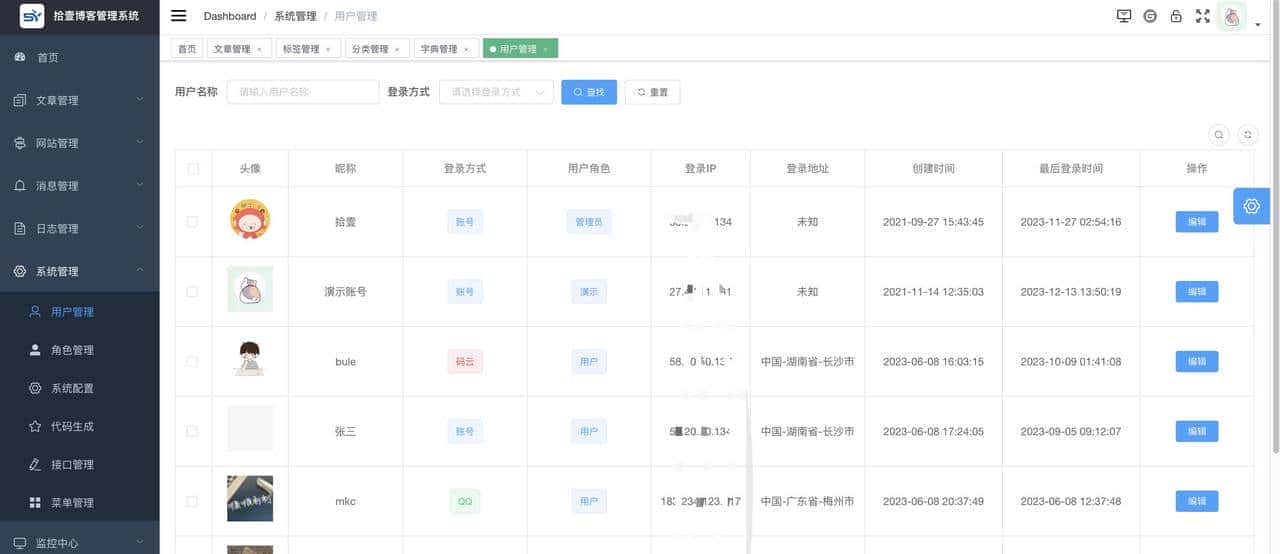Toggle the hamburger sidebar collapse icon
1280x554 pixels.
tap(179, 15)
